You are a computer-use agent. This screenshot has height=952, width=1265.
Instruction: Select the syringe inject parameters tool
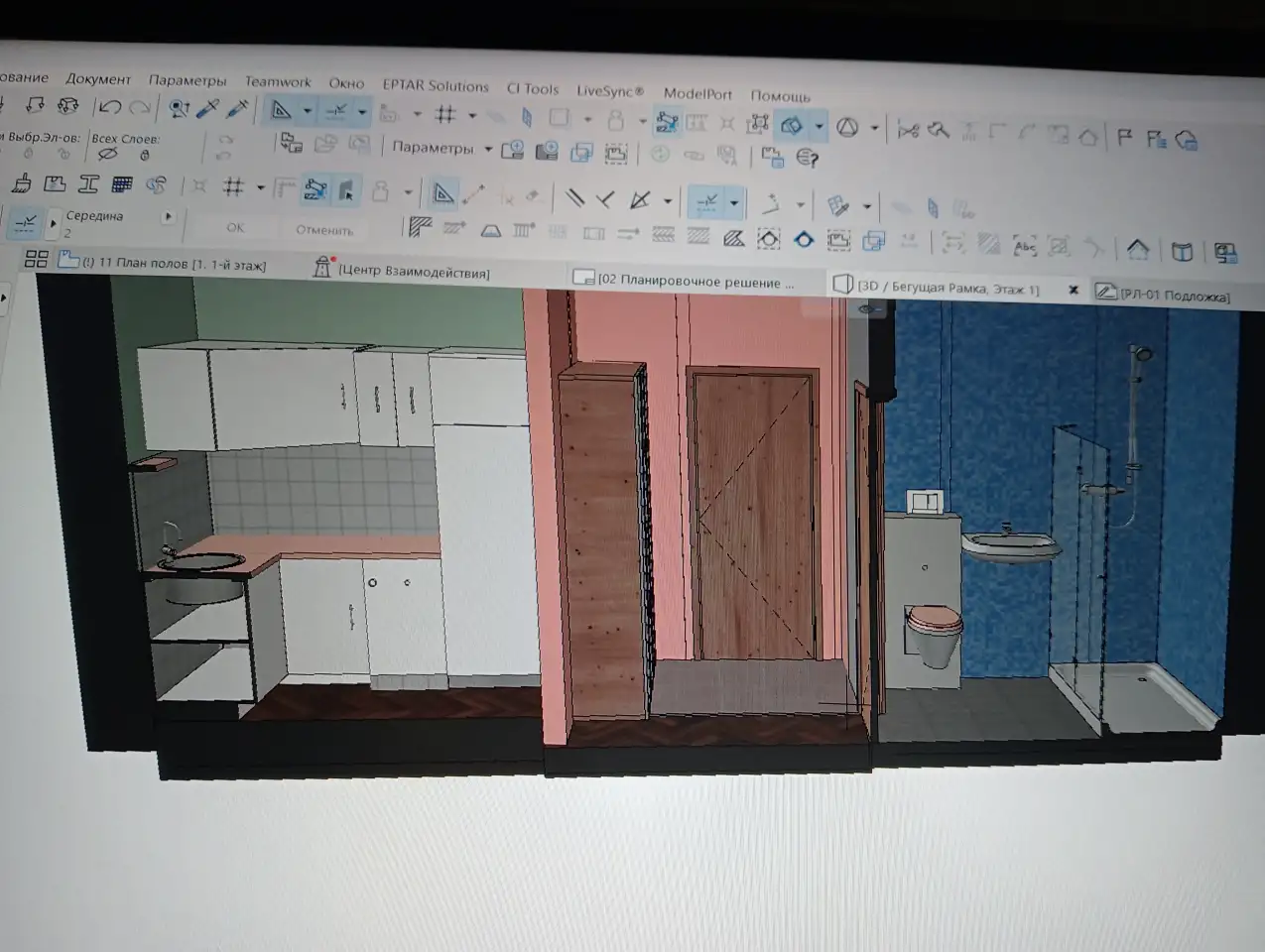[237, 109]
